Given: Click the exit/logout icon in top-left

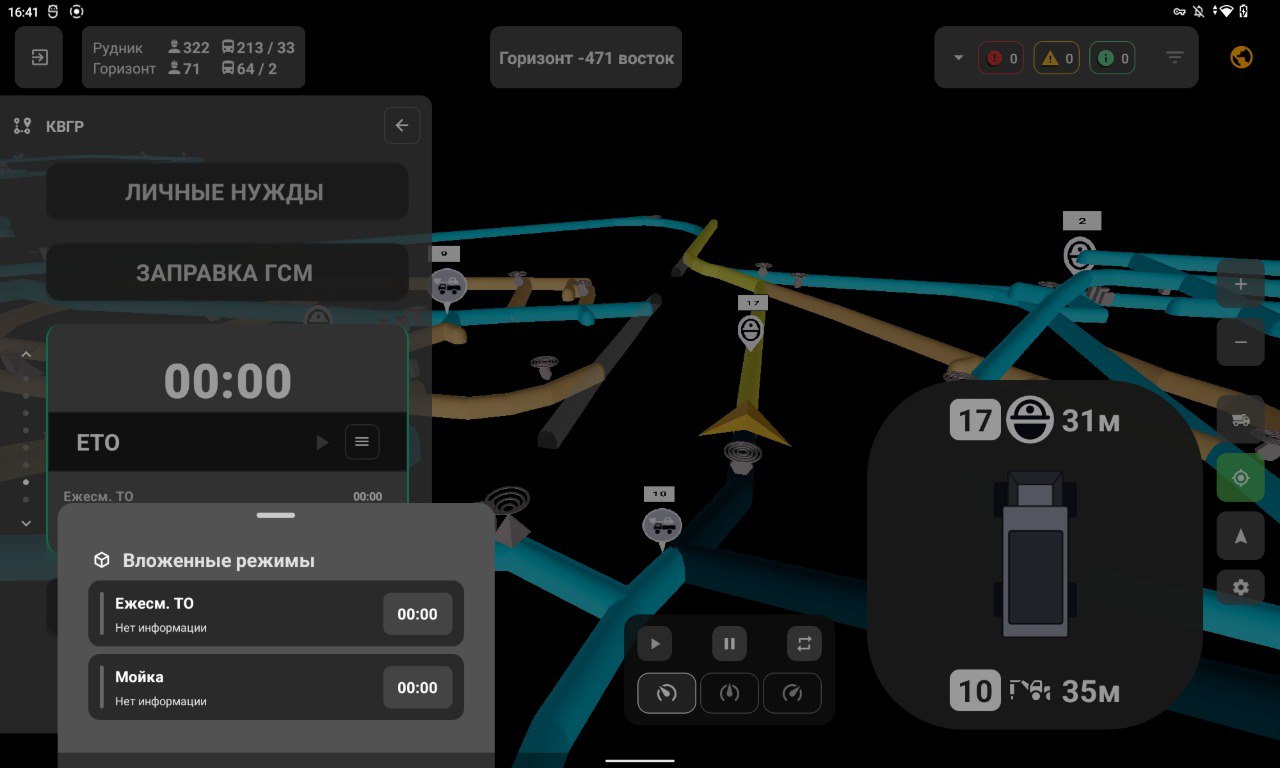Looking at the screenshot, I should [39, 58].
